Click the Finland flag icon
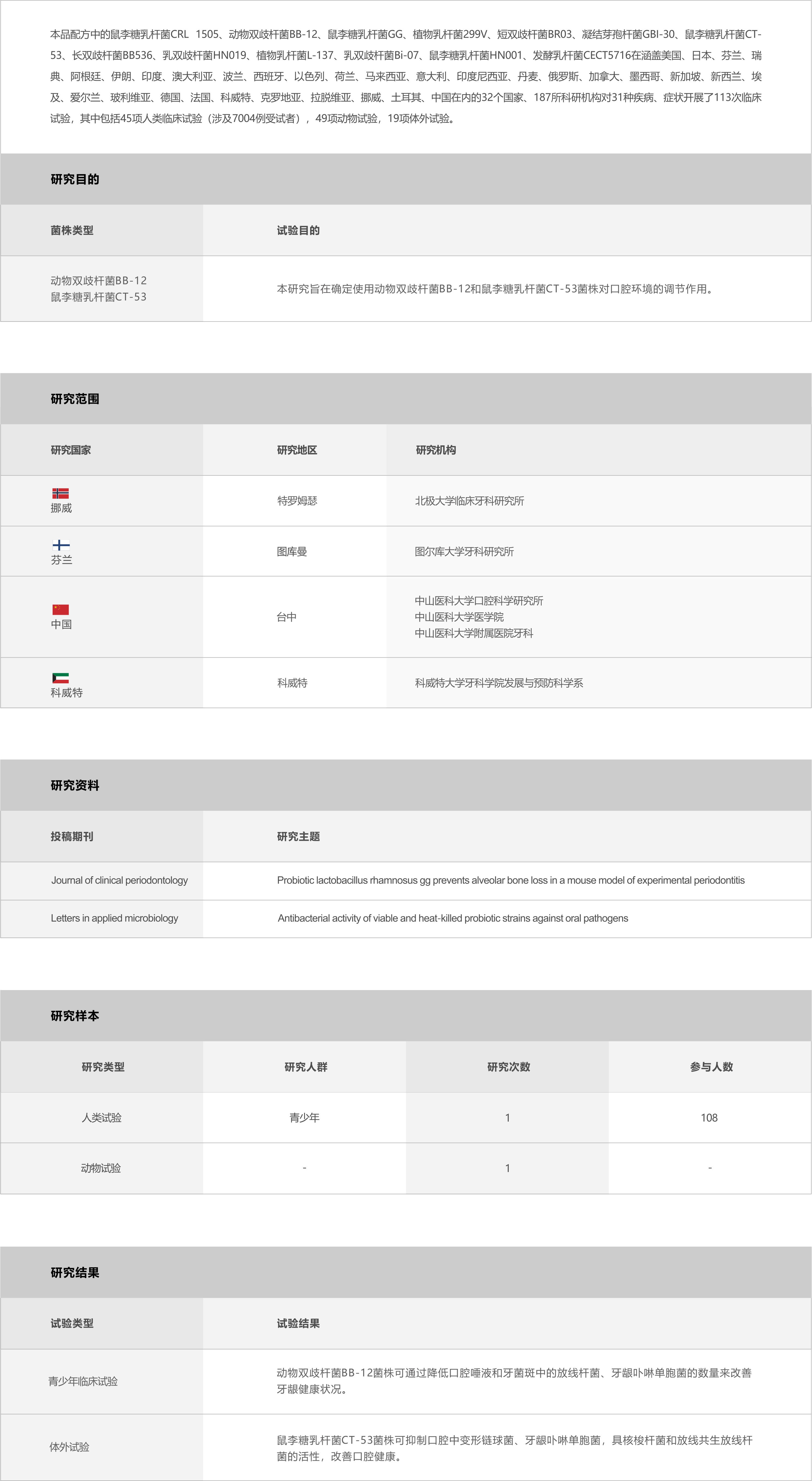The image size is (812, 1481). tap(61, 544)
